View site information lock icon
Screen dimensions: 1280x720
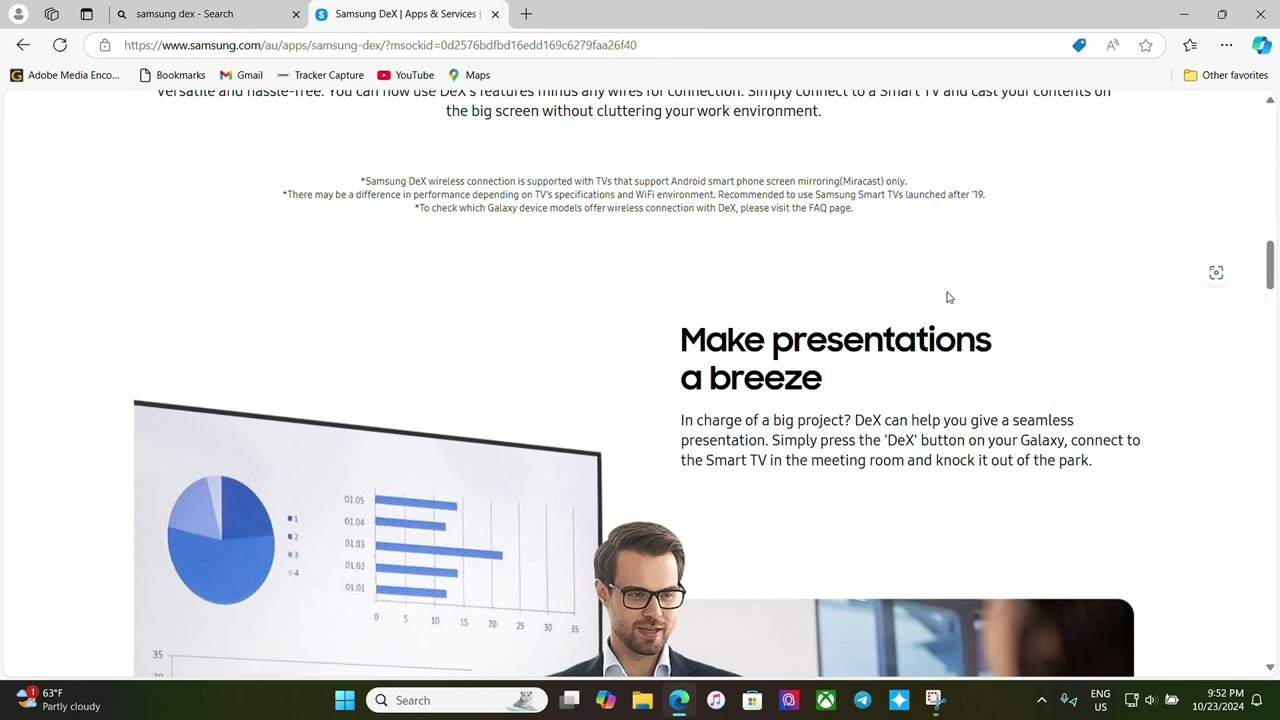[104, 45]
